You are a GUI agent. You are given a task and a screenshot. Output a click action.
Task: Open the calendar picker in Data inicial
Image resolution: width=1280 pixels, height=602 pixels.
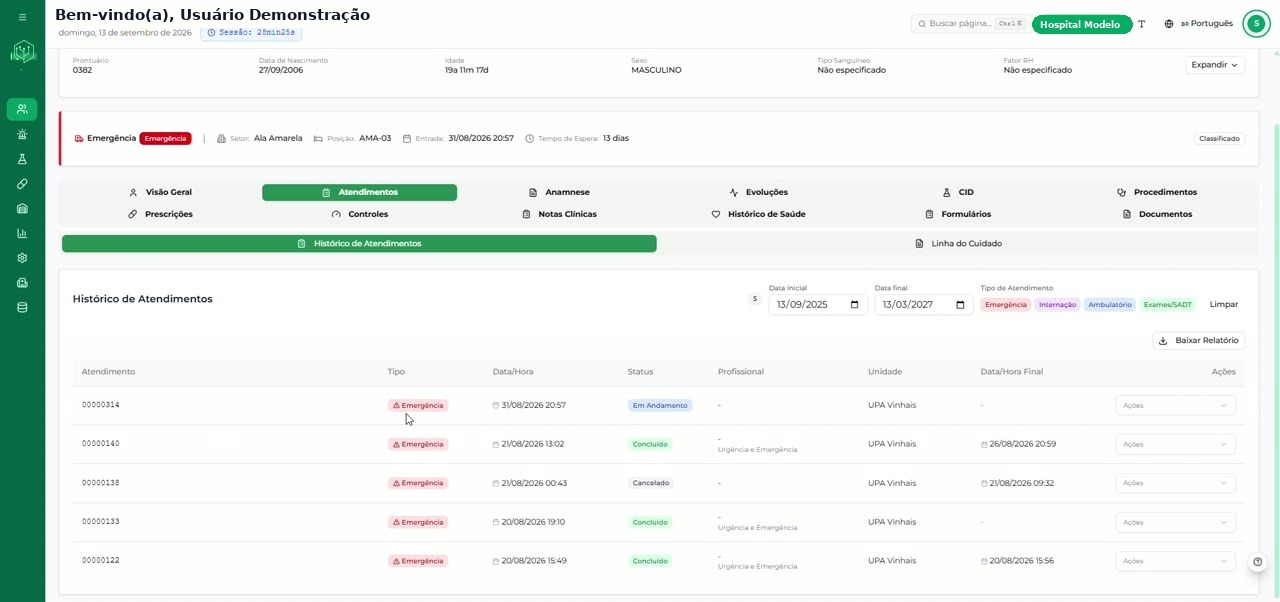click(854, 305)
